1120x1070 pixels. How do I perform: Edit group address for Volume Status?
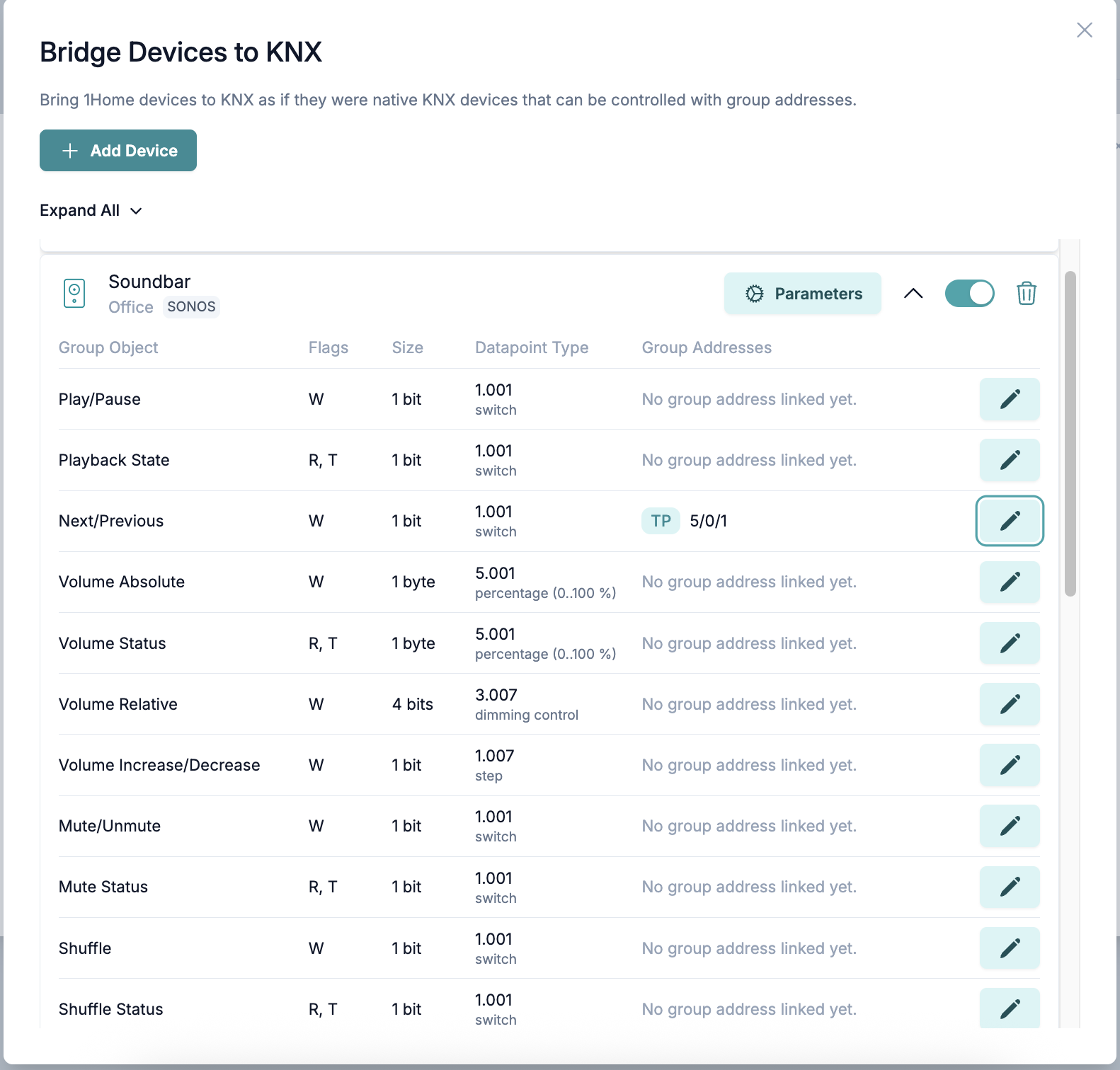(1010, 643)
